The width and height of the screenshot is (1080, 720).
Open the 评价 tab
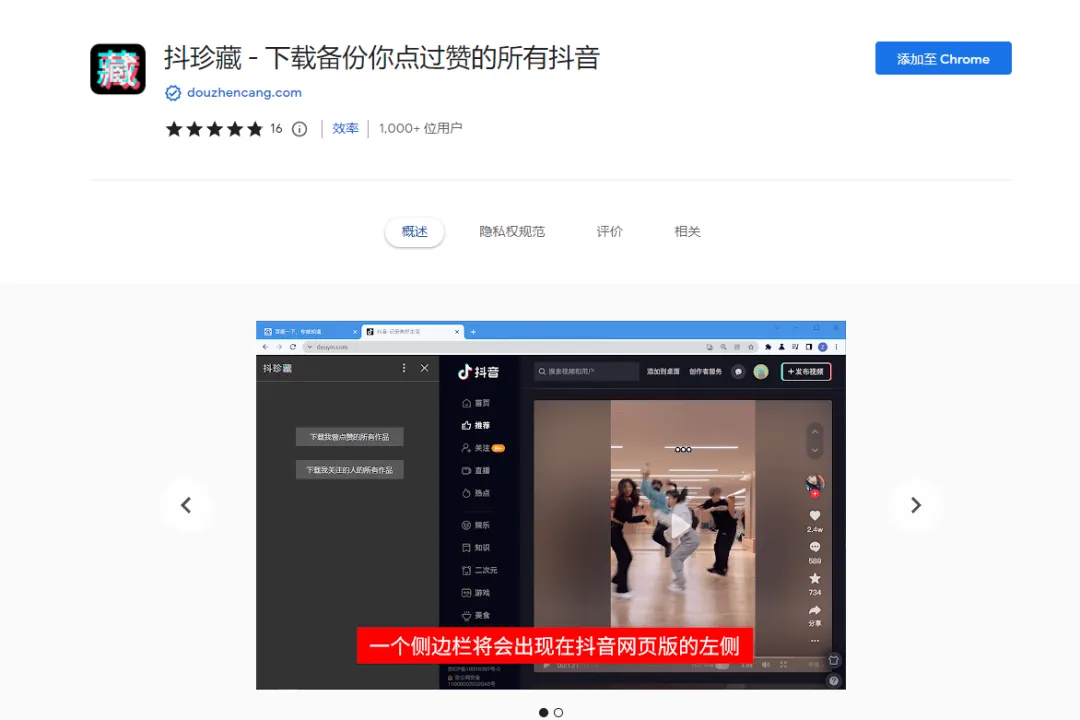609,232
